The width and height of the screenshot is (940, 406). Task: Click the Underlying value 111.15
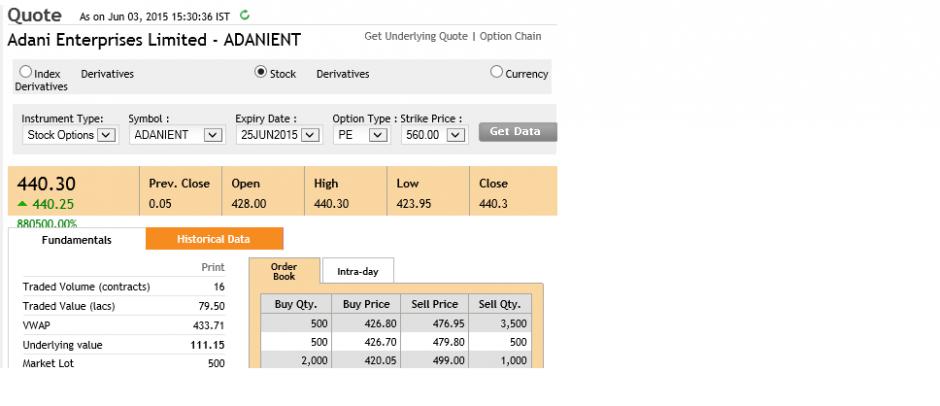pyautogui.click(x=207, y=345)
